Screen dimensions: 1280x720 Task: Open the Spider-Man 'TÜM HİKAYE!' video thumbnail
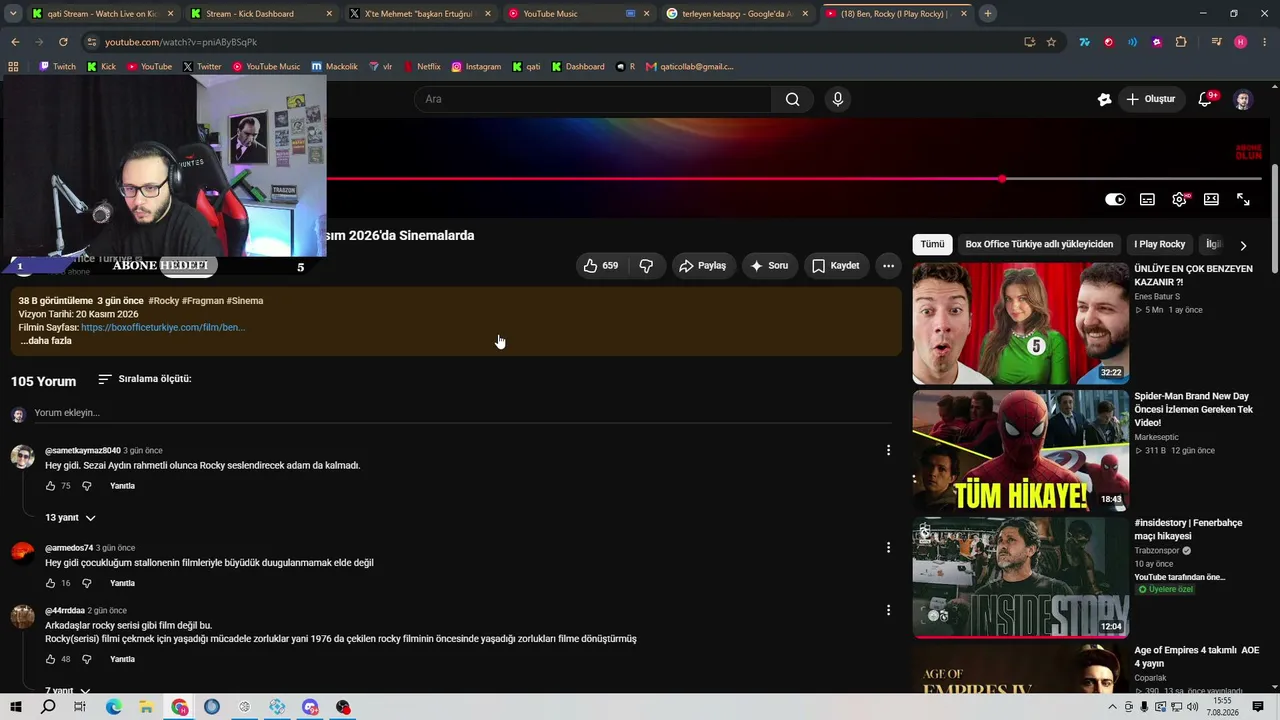pyautogui.click(x=1020, y=450)
